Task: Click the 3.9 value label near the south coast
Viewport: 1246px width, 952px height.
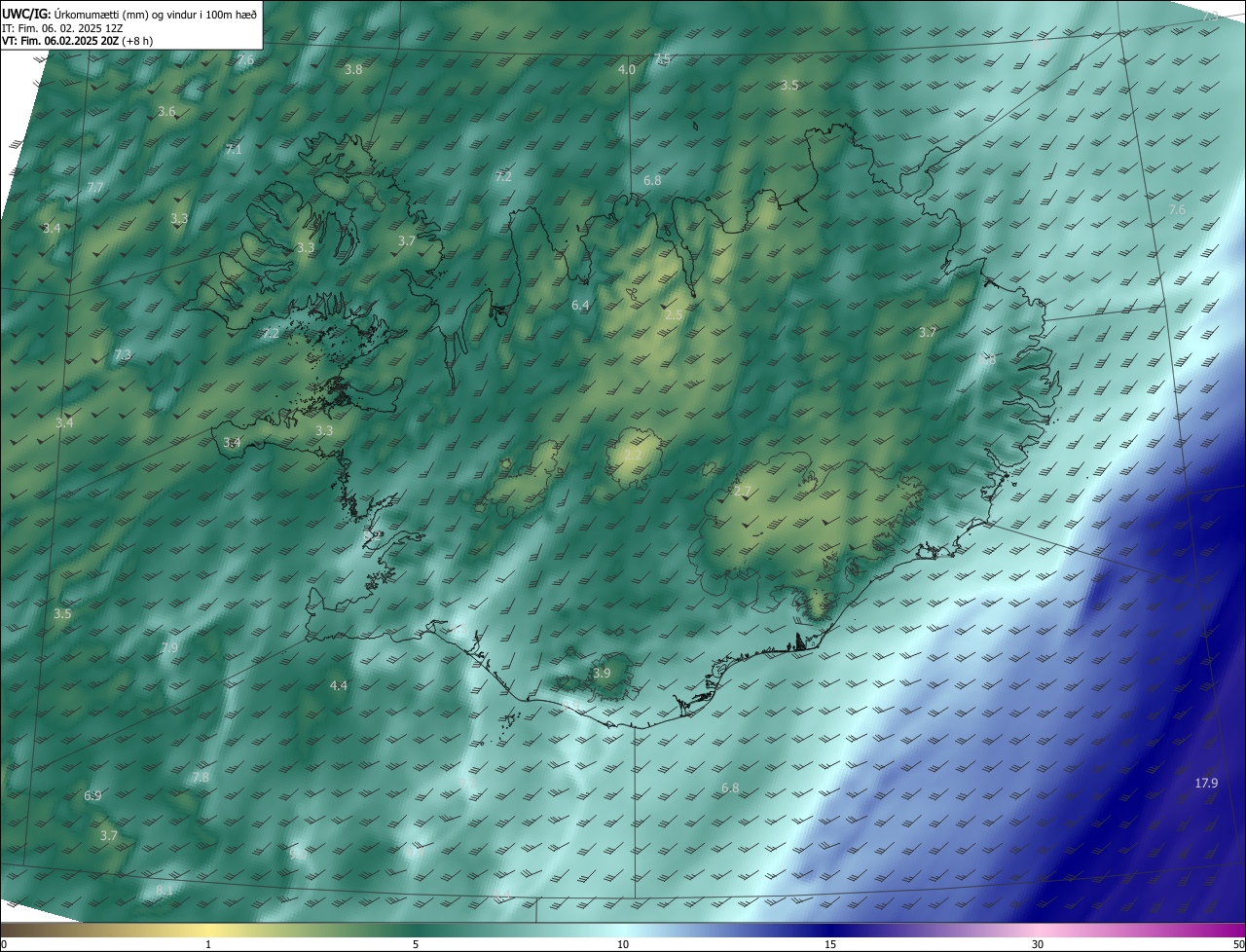Action: click(x=602, y=673)
